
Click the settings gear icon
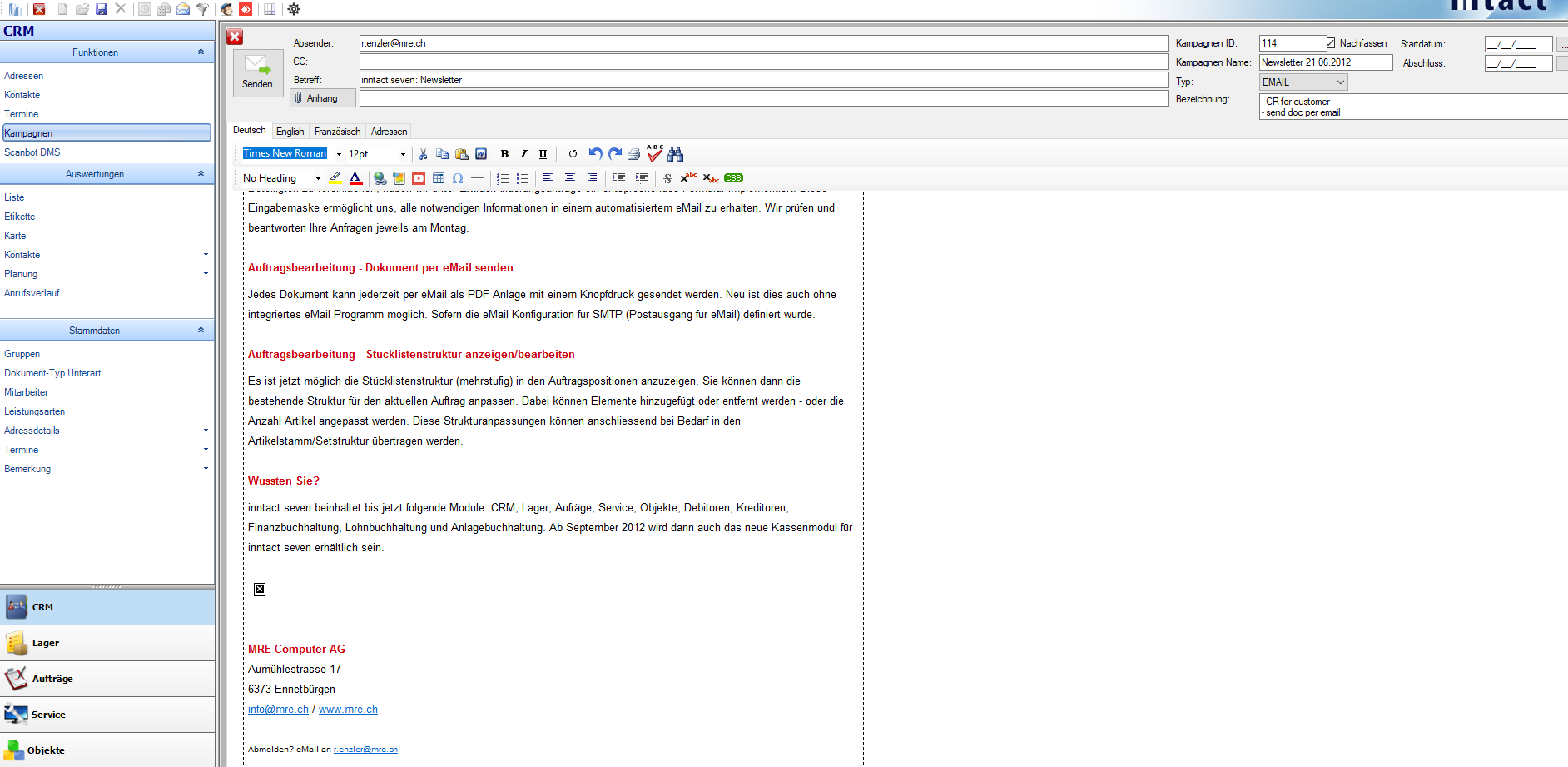[294, 9]
